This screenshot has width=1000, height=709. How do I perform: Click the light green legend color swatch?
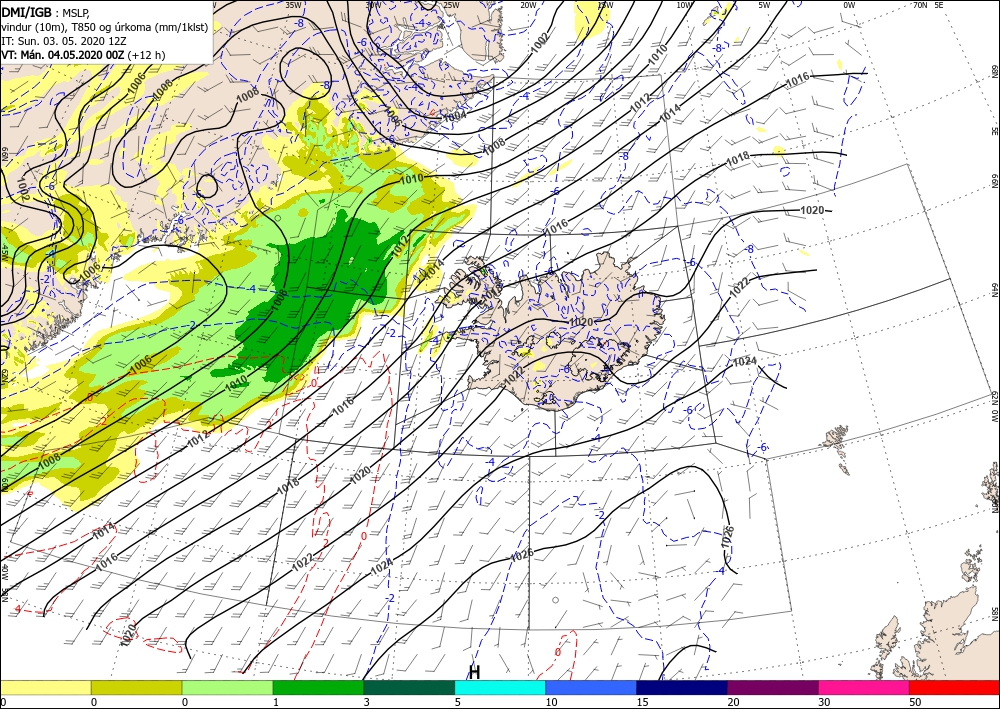click(x=227, y=687)
